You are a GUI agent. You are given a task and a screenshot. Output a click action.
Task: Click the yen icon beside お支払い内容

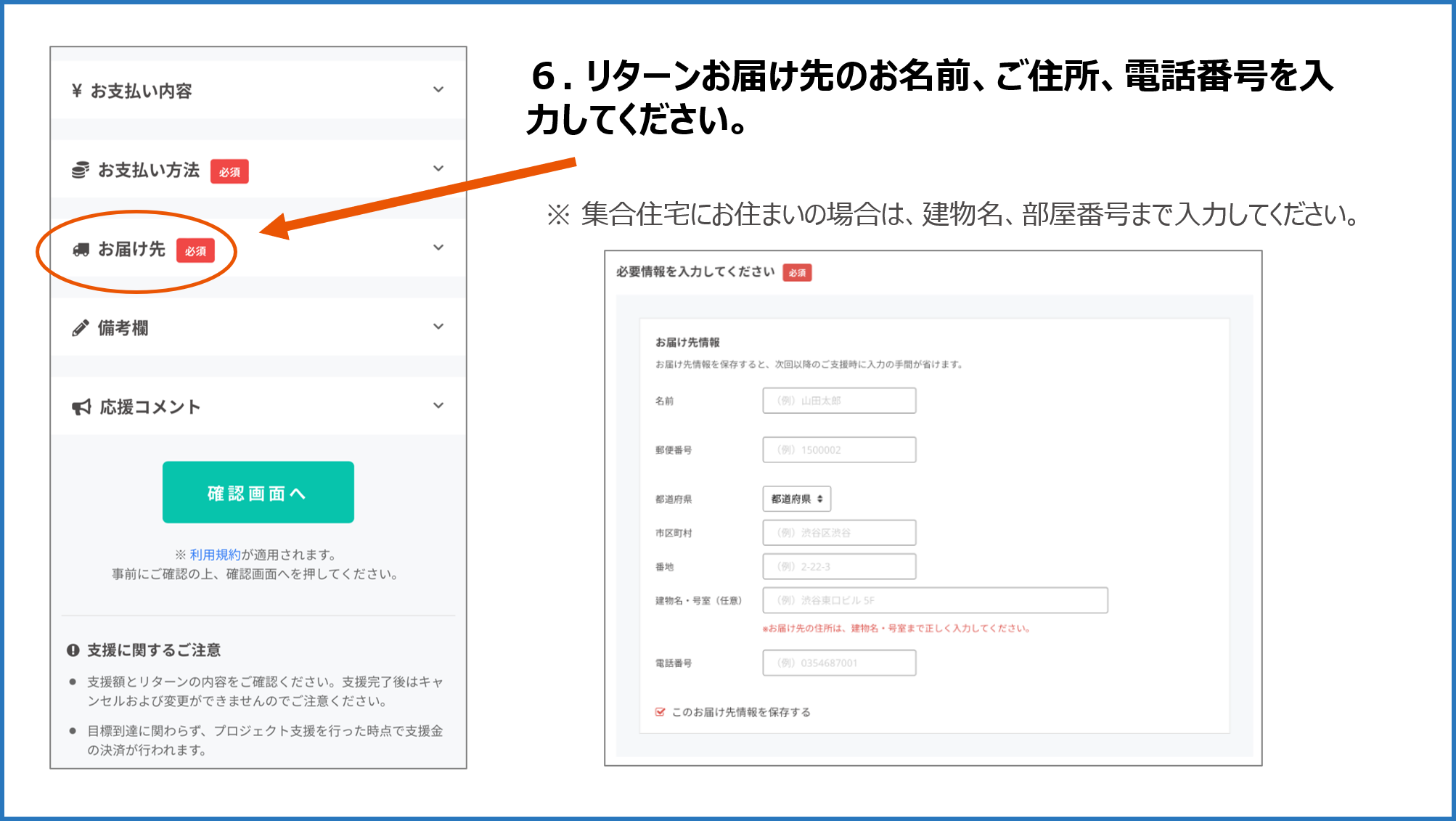76,91
